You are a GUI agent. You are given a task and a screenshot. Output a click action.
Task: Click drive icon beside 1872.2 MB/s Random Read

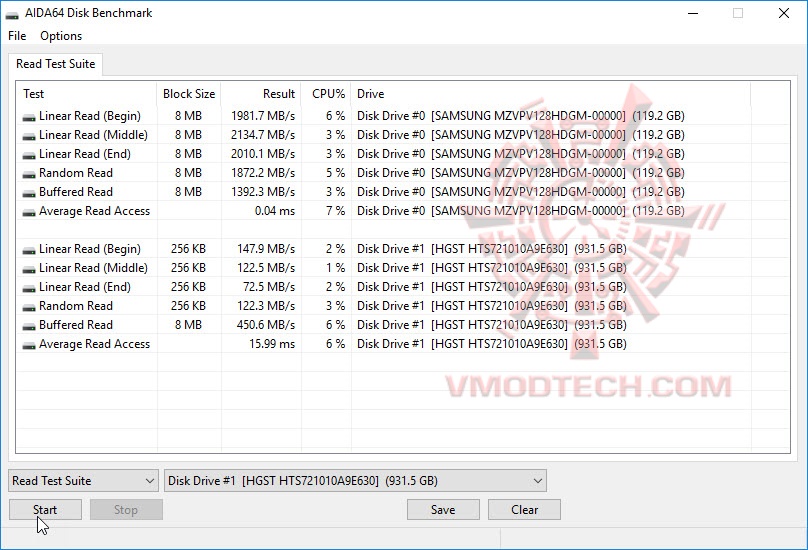[29, 174]
